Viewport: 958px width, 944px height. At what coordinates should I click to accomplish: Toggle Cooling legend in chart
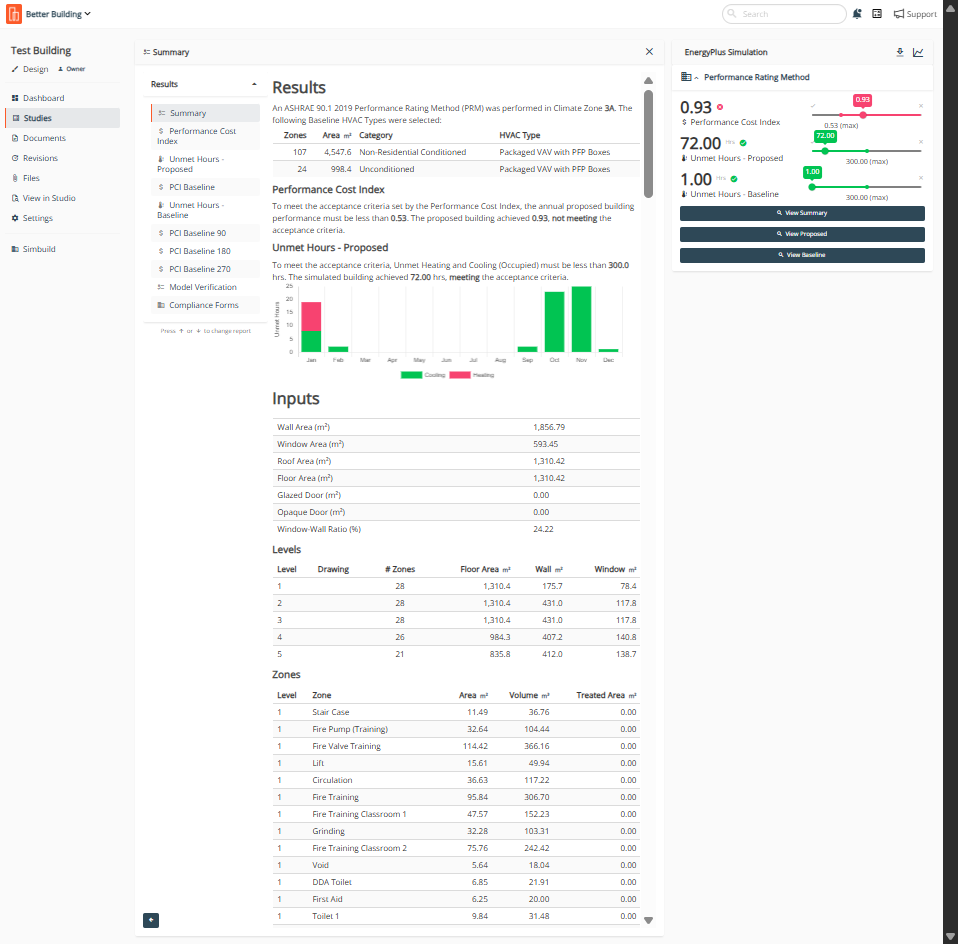pos(423,375)
